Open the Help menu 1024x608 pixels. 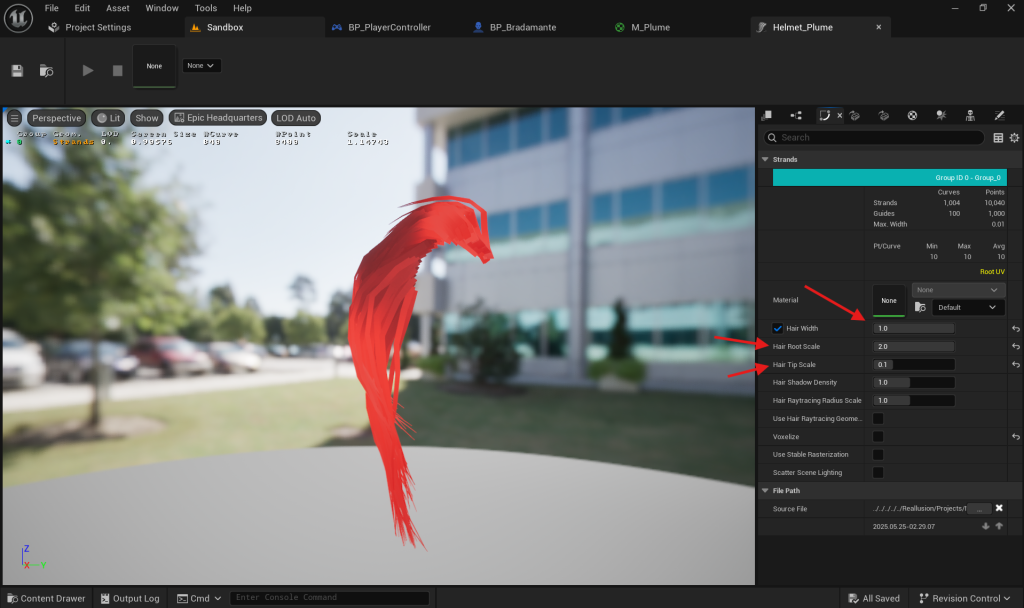click(242, 8)
